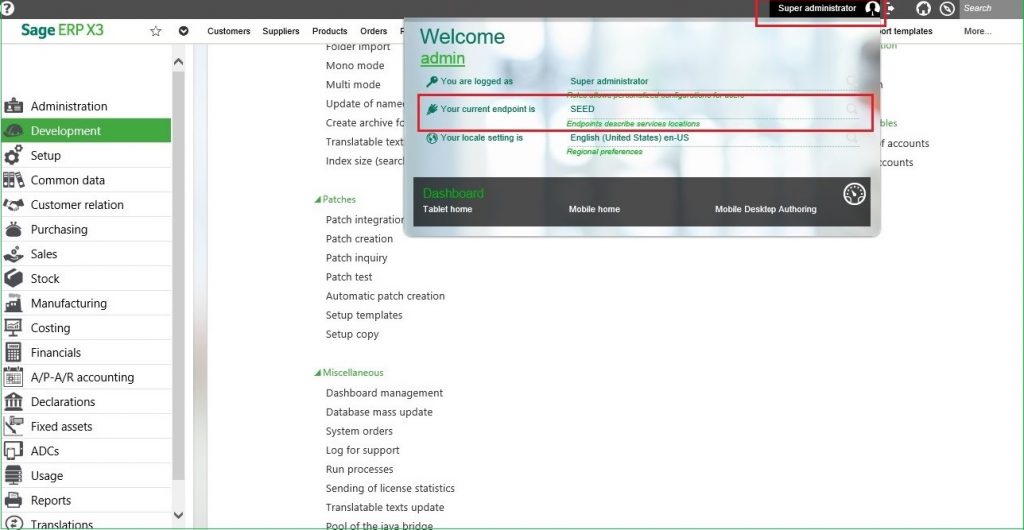
Task: Open Patch integration
Action: pos(365,220)
